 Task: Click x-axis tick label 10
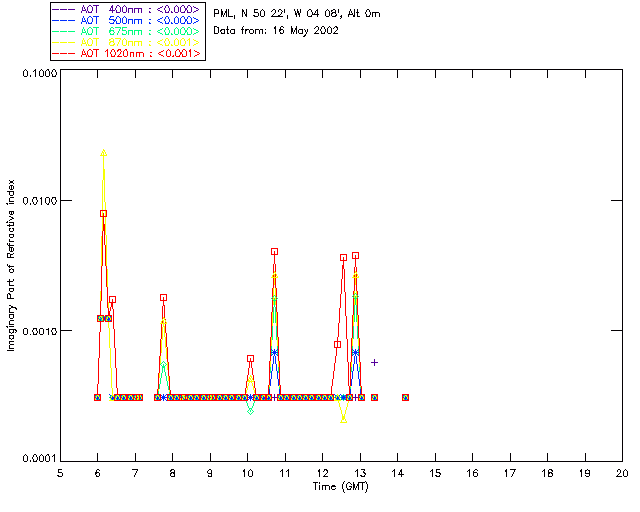(247, 474)
